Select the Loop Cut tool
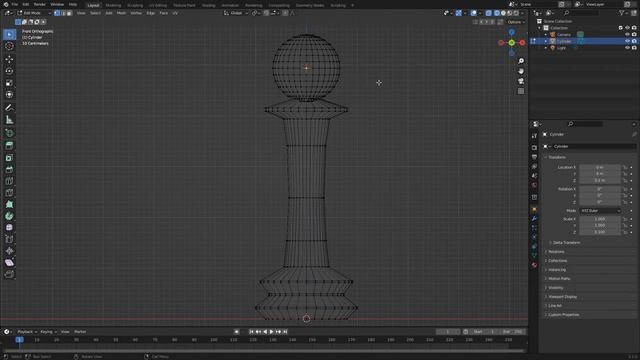 click(9, 181)
